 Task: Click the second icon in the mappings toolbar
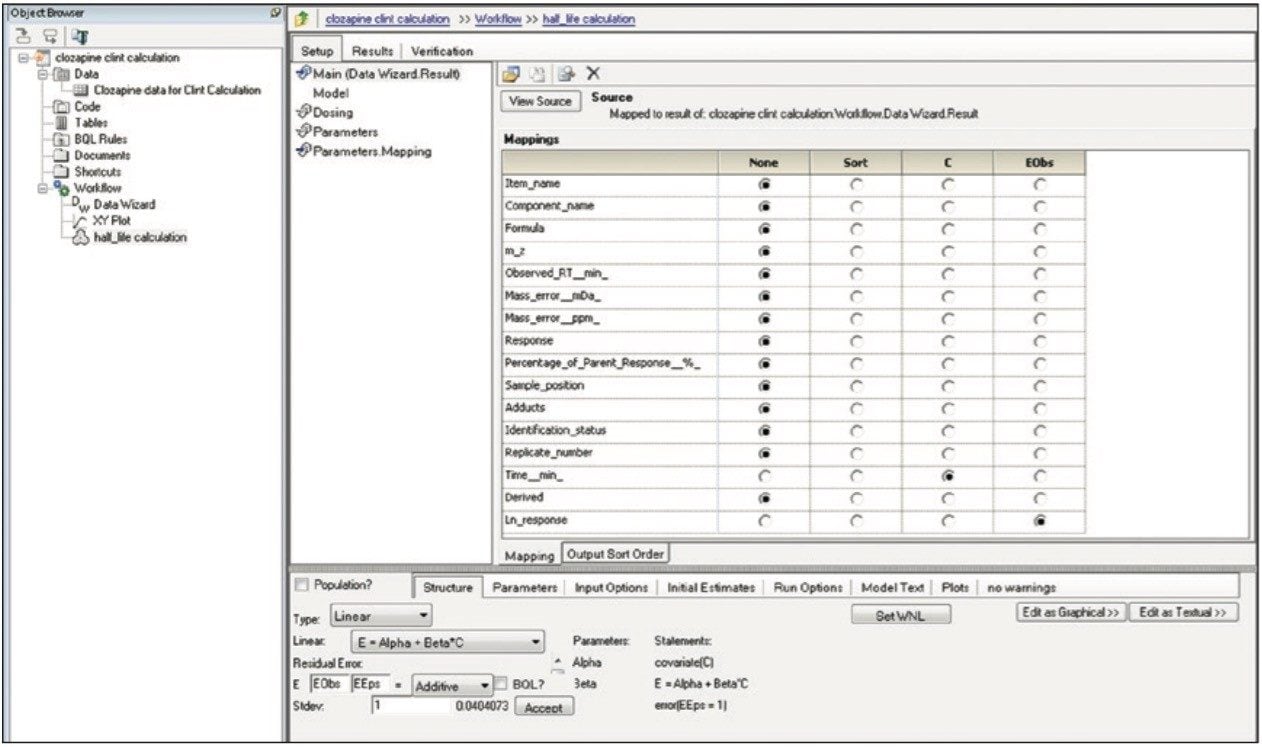click(x=539, y=74)
